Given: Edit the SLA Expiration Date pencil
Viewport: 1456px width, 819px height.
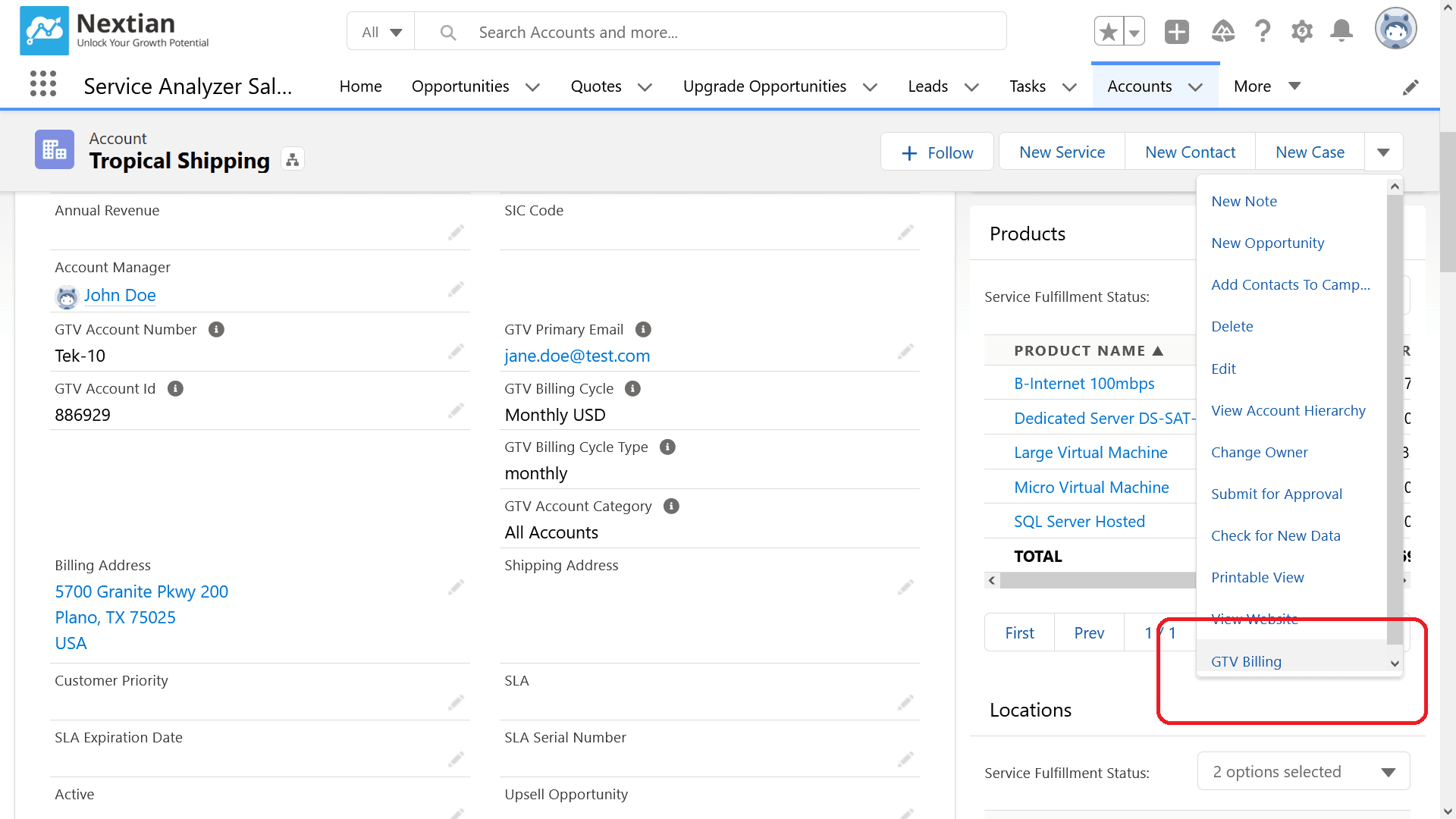Looking at the screenshot, I should click(456, 759).
